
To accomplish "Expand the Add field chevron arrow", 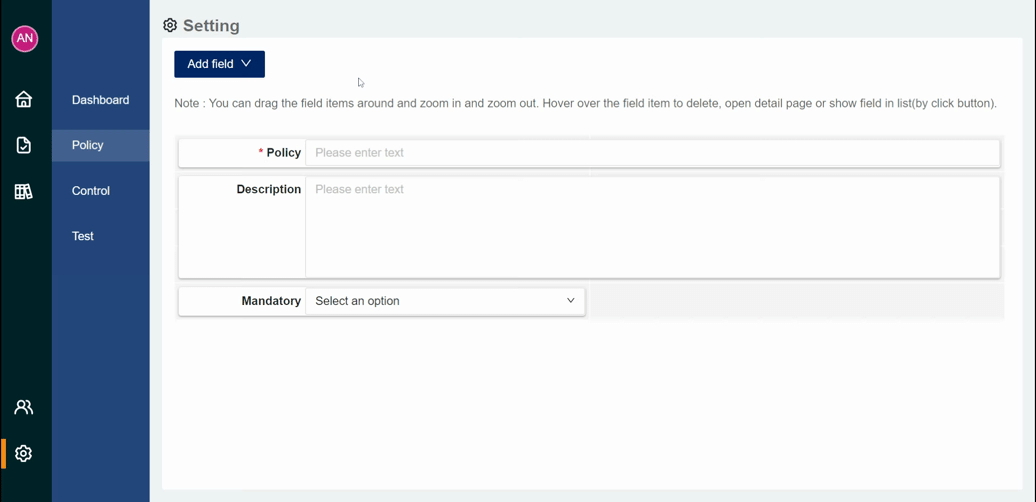I will click(246, 63).
